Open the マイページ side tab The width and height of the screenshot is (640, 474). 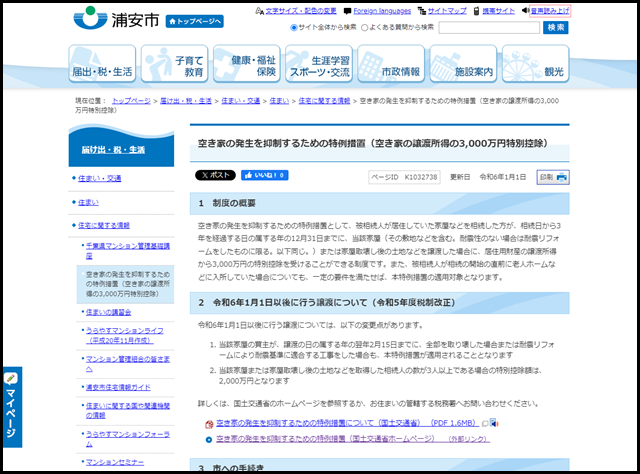(x=13, y=407)
